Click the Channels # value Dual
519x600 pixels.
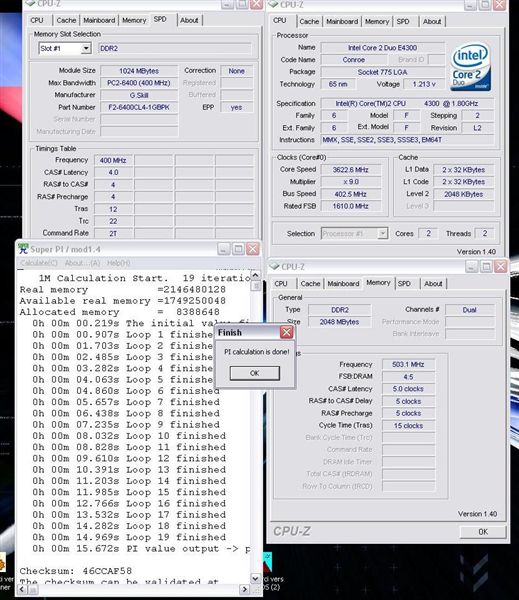[470, 310]
